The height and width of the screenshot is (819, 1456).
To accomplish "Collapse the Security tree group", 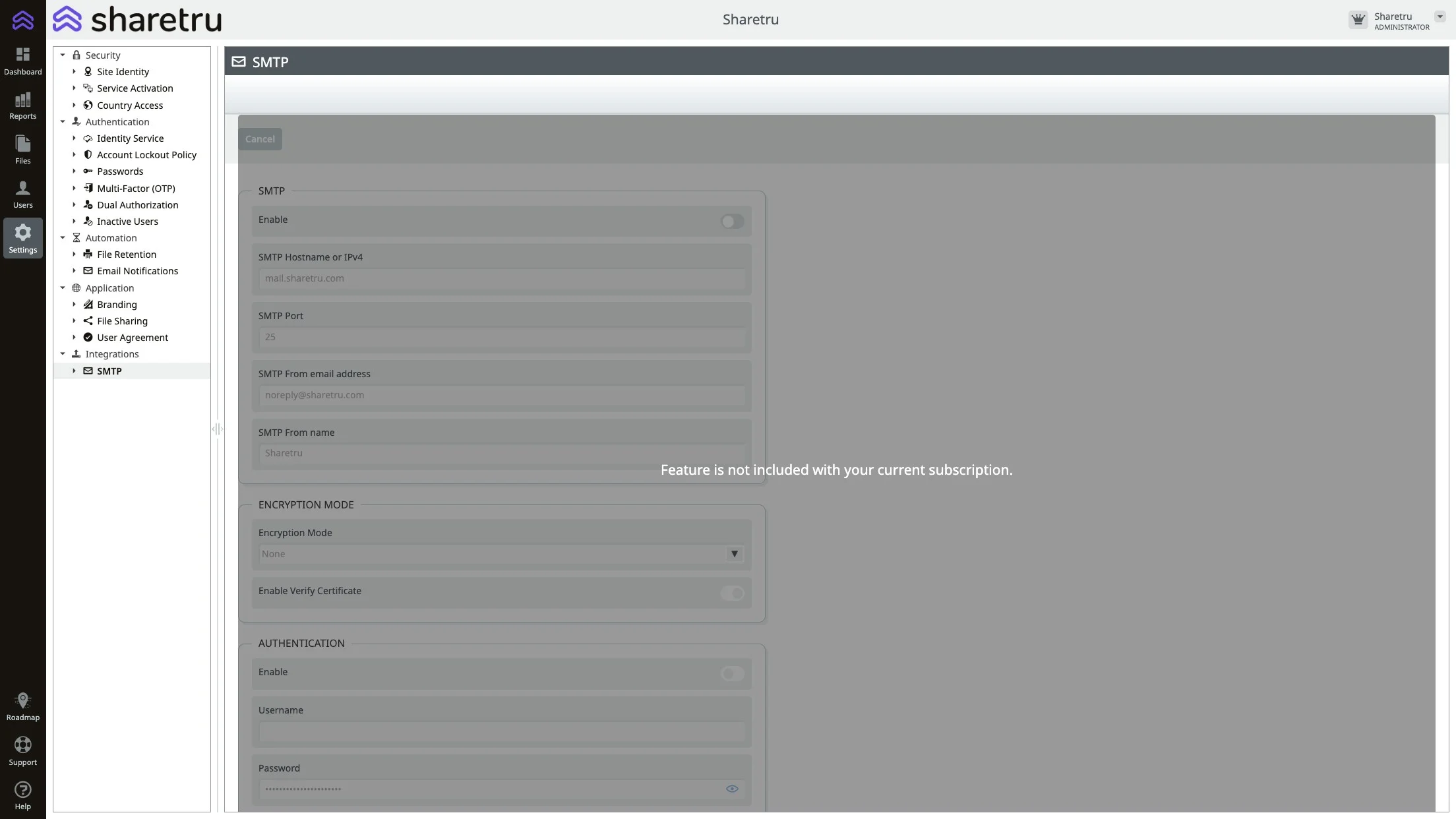I will (x=63, y=55).
